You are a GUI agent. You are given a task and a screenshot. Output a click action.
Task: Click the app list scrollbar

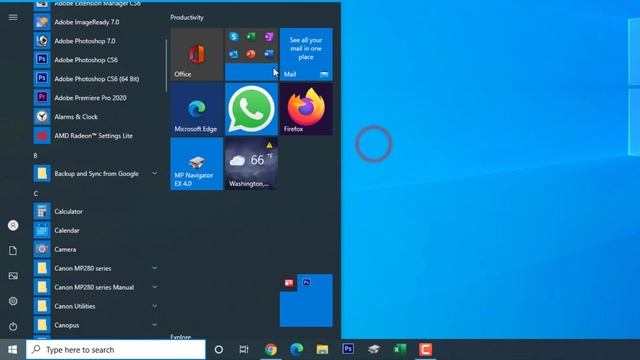coord(166,66)
